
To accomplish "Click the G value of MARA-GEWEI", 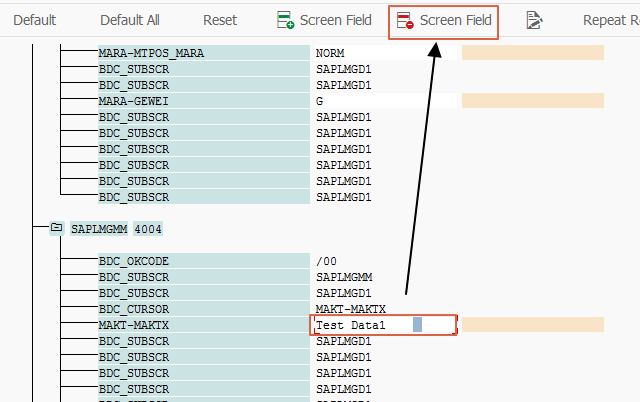I will tap(385, 101).
